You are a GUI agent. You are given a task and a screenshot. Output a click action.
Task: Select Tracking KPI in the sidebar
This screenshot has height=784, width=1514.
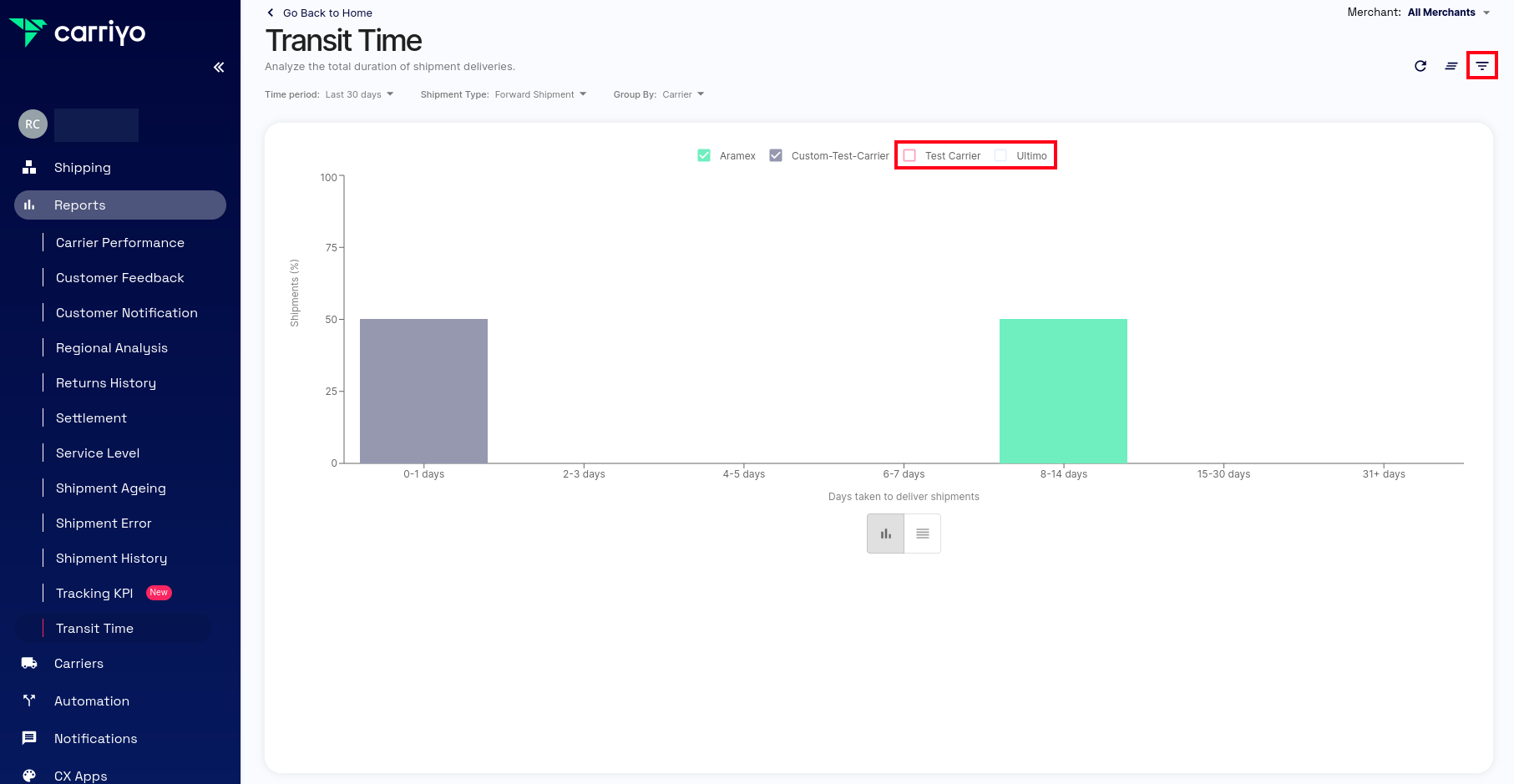94,594
